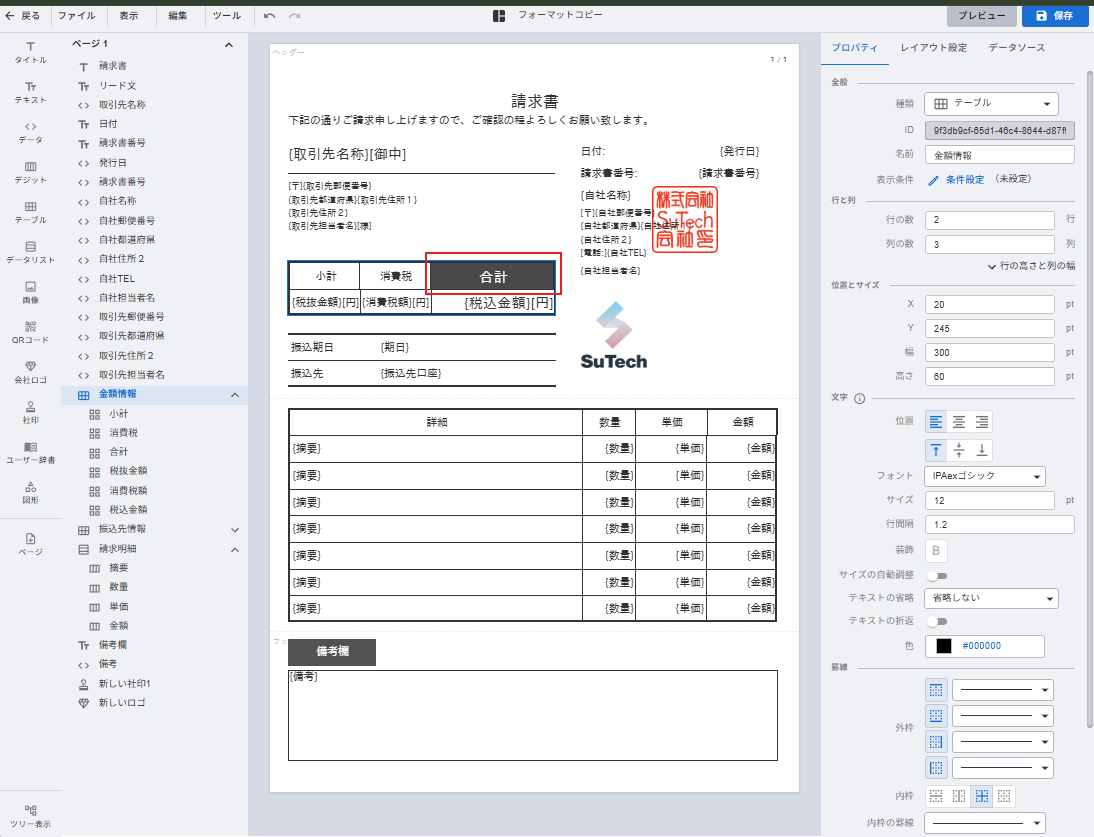
Task: Click the ツリー表示 icon
Action: (x=30, y=815)
